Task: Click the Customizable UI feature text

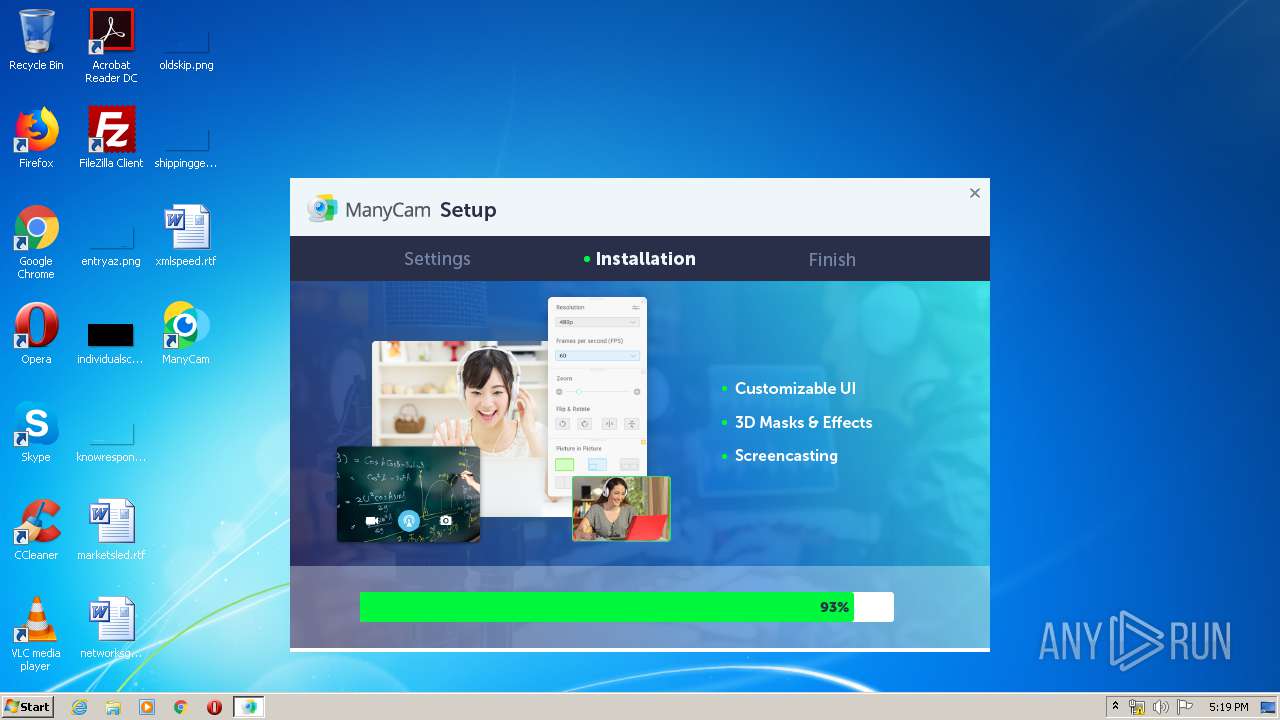Action: [795, 388]
